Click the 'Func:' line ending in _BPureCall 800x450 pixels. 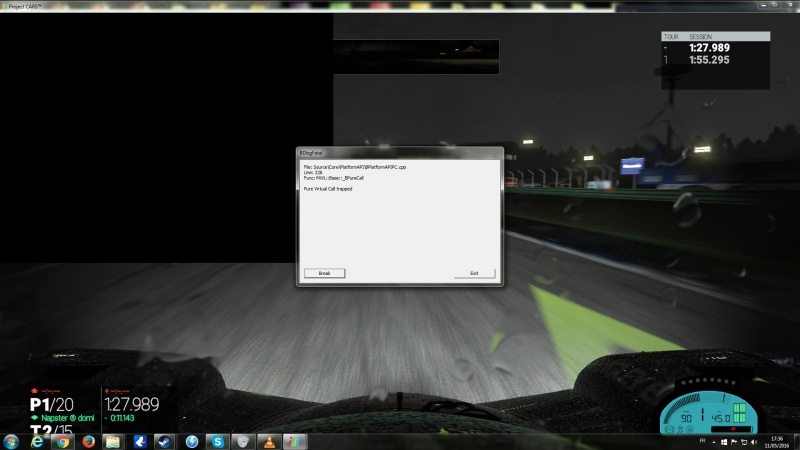point(334,178)
